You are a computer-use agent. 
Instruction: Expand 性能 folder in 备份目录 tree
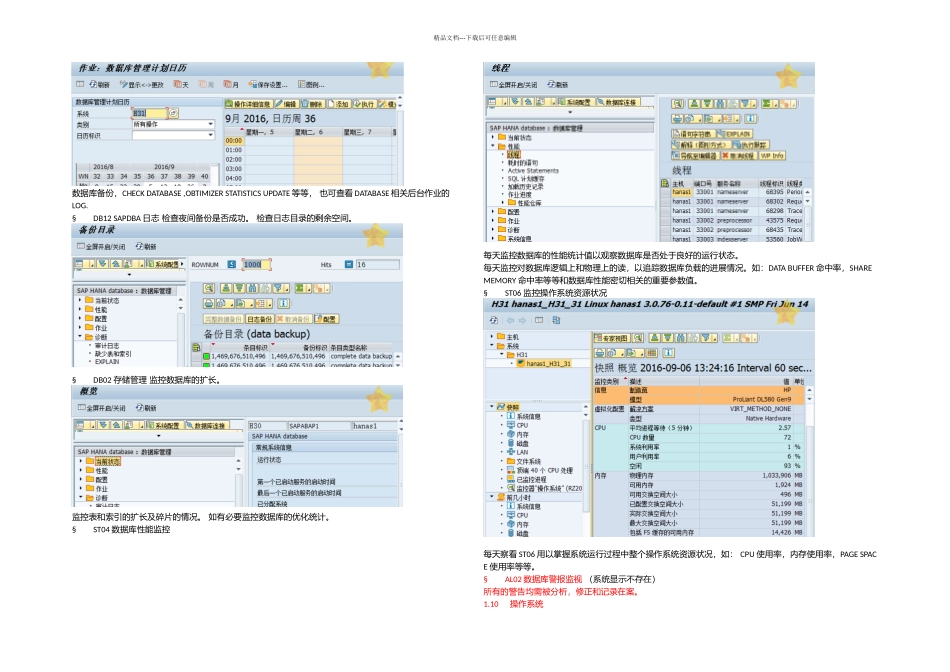80,310
